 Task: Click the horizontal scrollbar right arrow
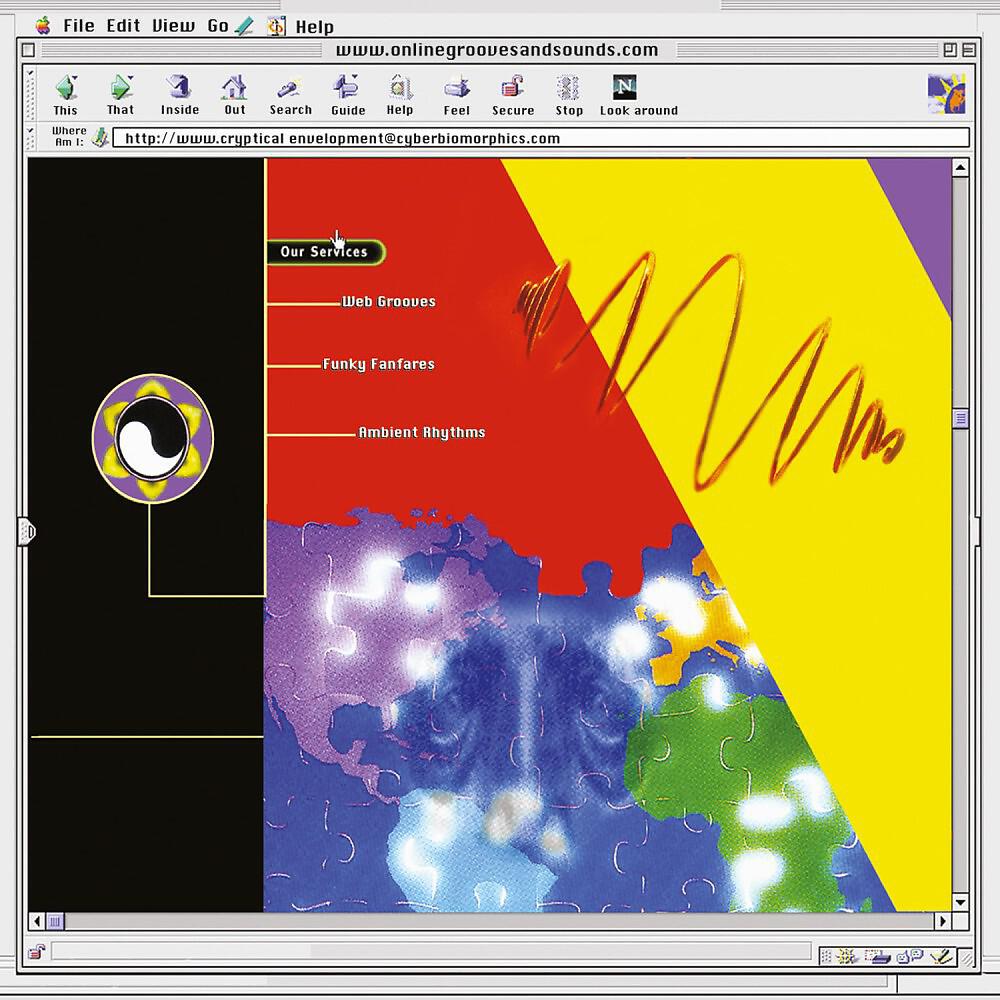tap(943, 921)
